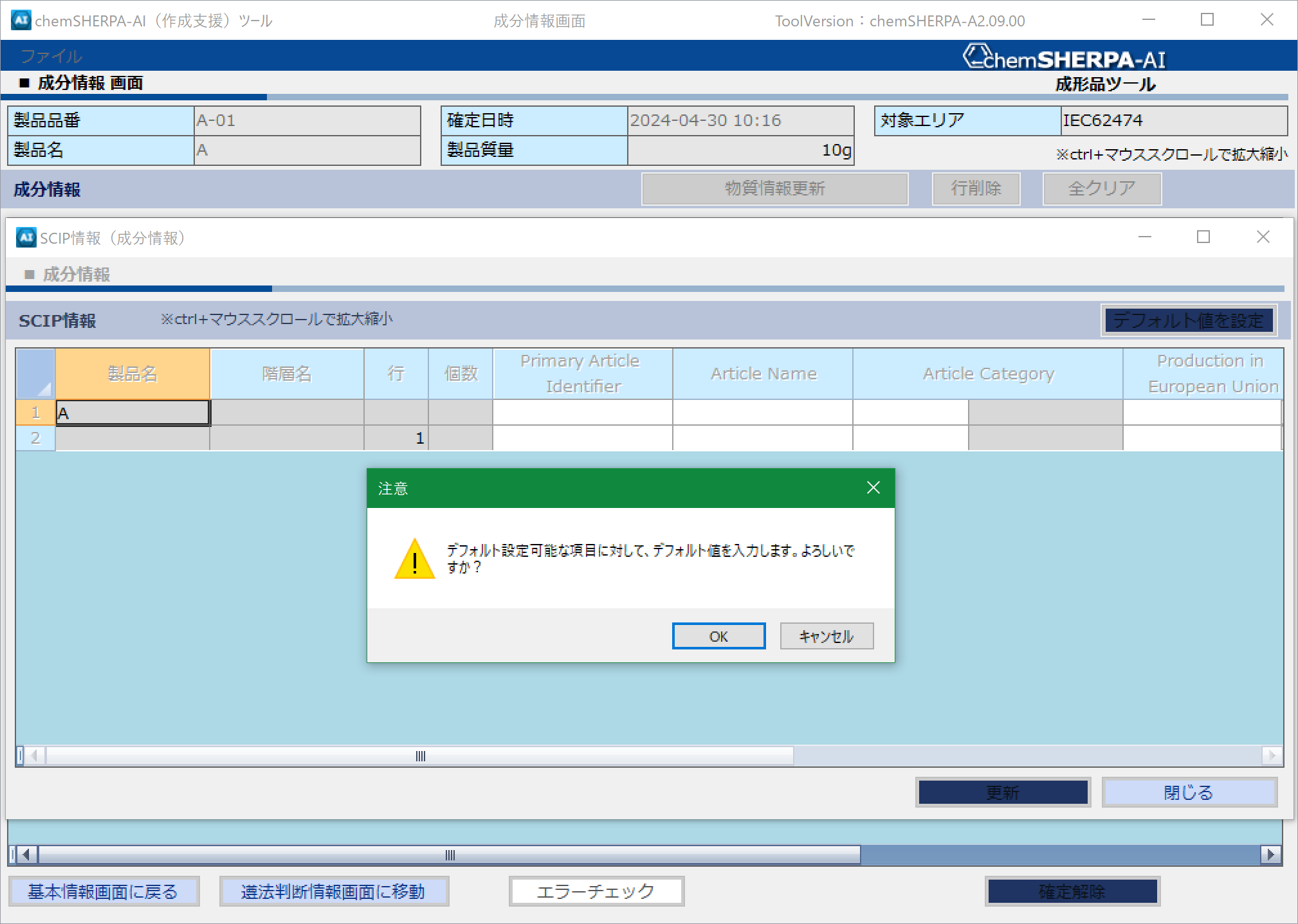Click the エラーチェック button
Image resolution: width=1298 pixels, height=924 pixels.
(596, 891)
